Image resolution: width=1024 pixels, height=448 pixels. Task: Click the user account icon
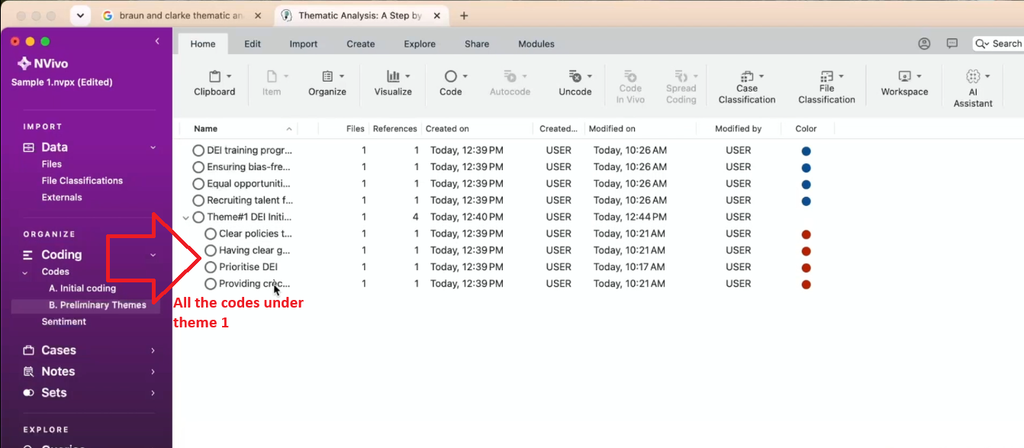click(924, 44)
